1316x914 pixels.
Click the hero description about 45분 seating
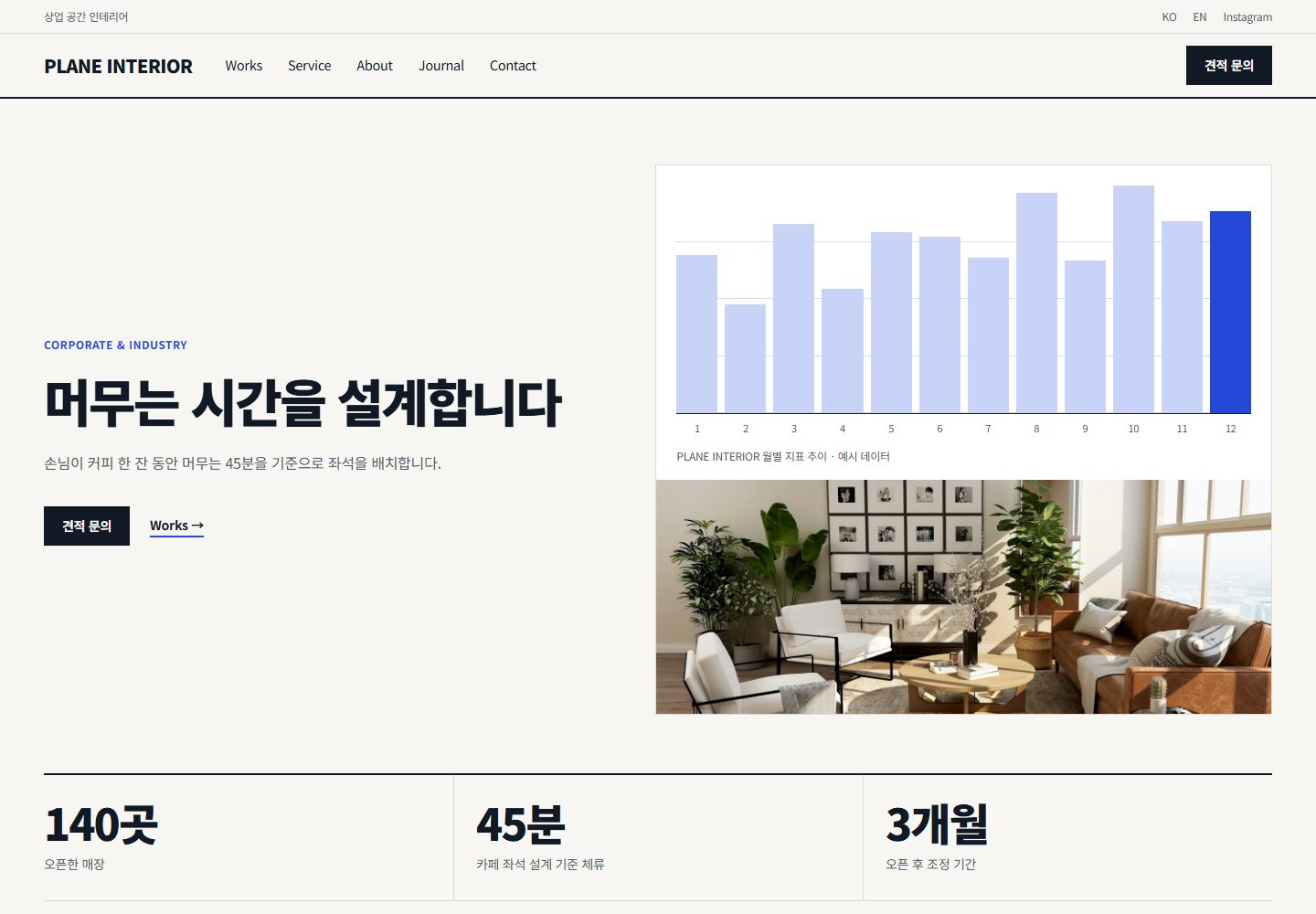[242, 463]
